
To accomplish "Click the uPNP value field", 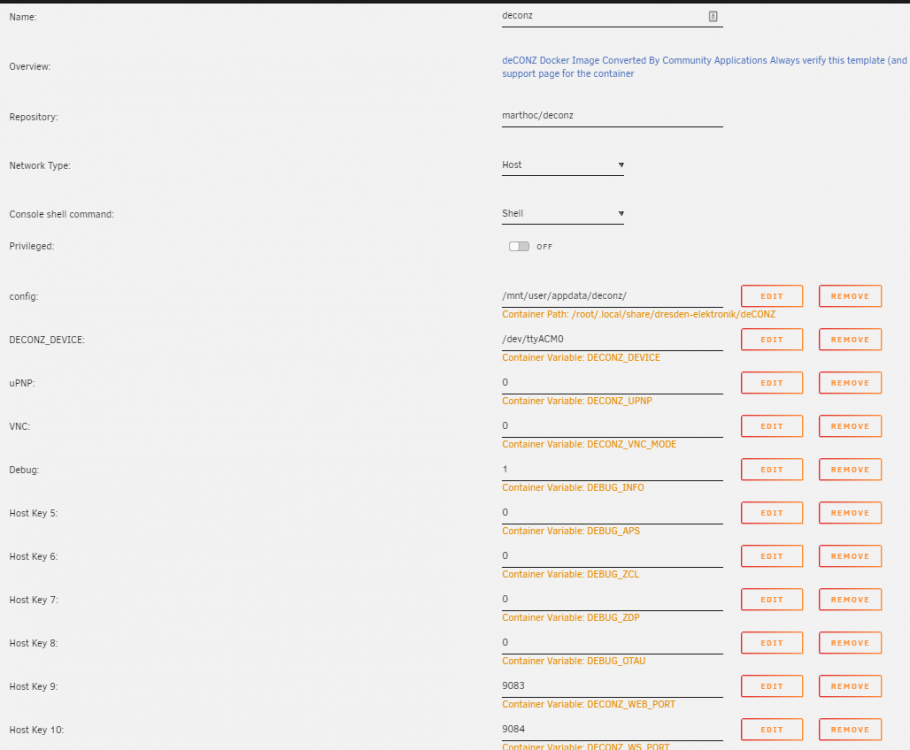I will [612, 383].
